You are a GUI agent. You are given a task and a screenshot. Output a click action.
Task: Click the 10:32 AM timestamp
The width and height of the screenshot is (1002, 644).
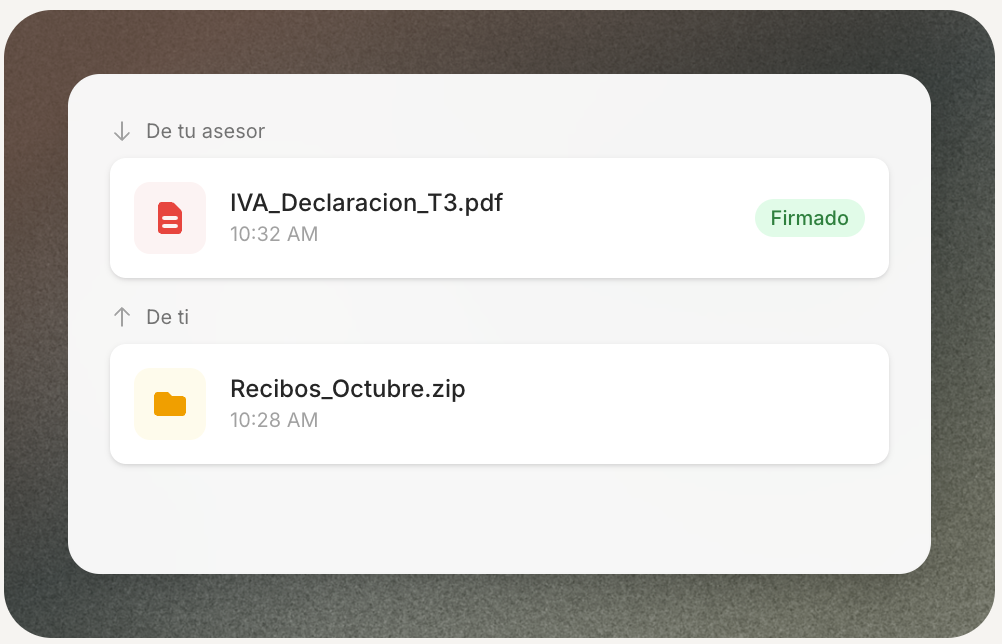point(274,234)
